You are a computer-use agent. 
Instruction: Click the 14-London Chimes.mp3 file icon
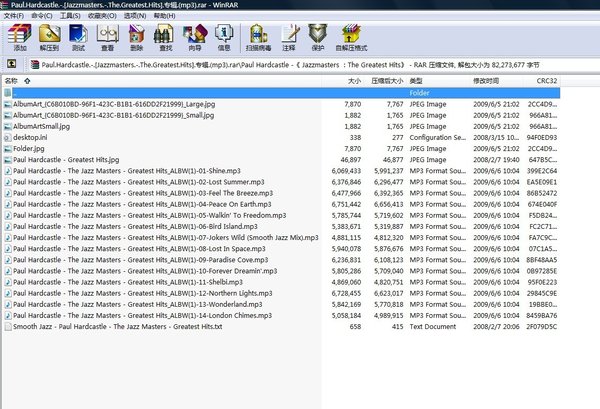(x=8, y=315)
